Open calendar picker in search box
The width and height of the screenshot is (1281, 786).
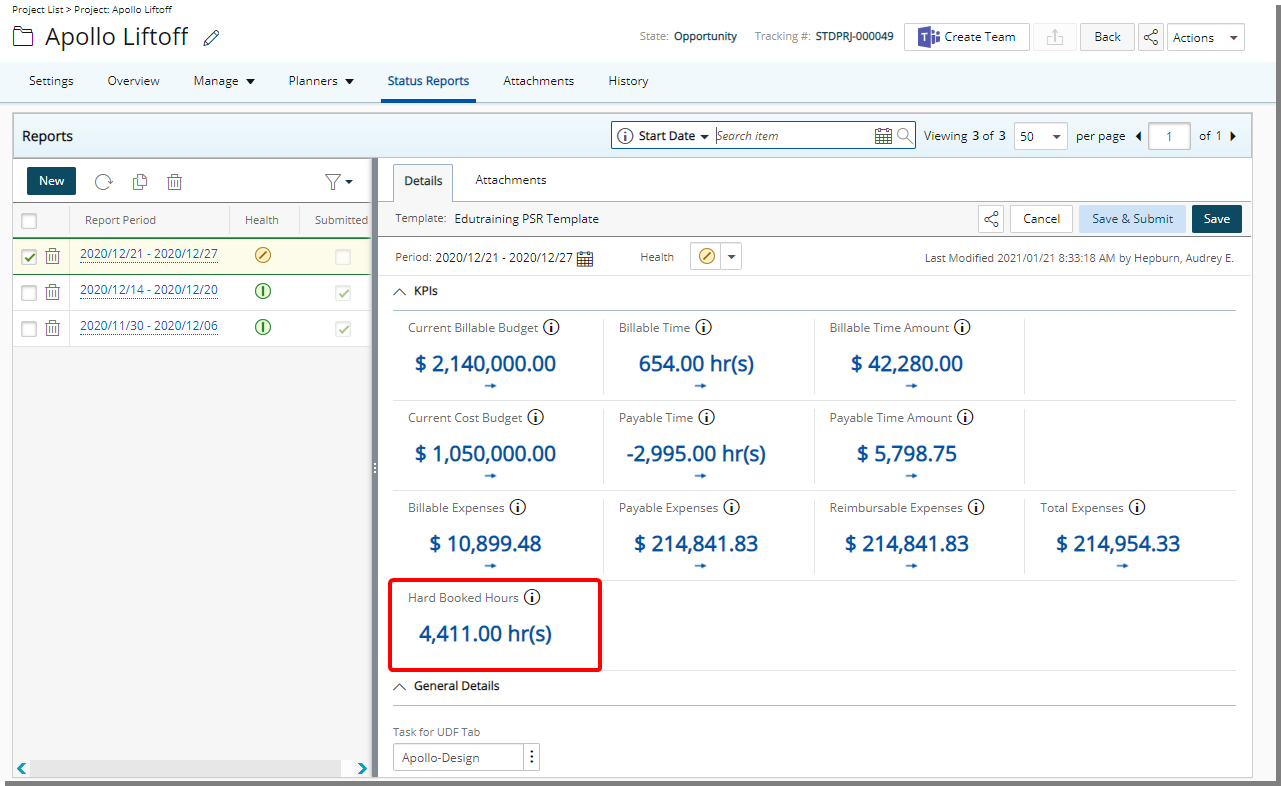pyautogui.click(x=883, y=136)
